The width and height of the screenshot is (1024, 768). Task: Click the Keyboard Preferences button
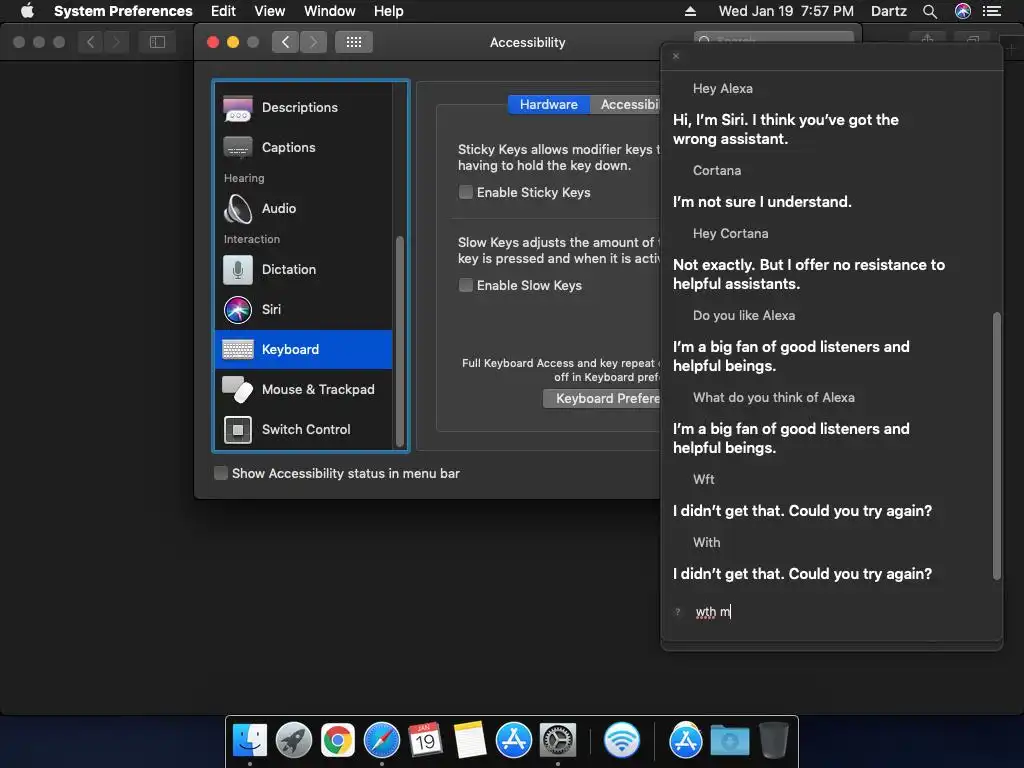(602, 398)
